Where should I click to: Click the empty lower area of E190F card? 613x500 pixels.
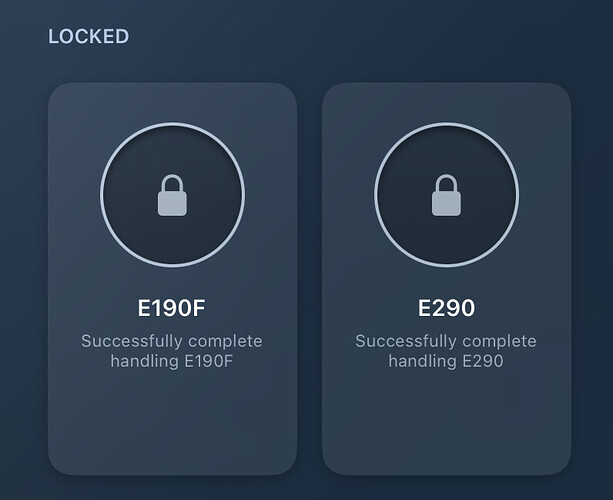(172, 422)
